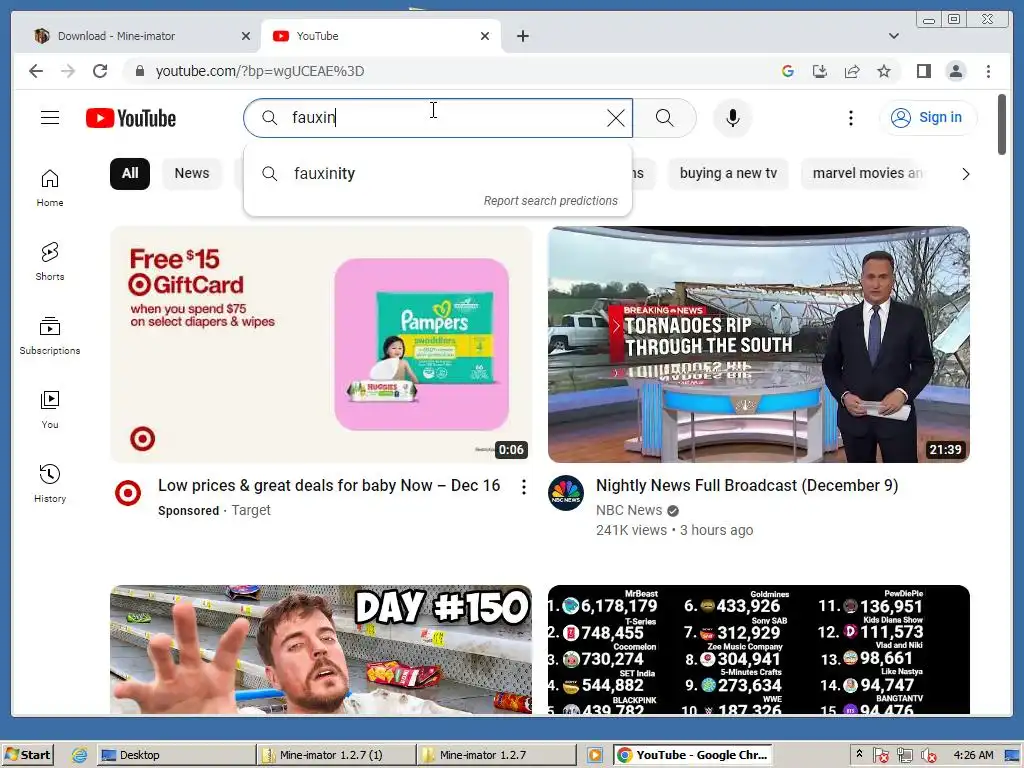The width and height of the screenshot is (1024, 768).
Task: Open the Chrome three-dot menu
Action: coord(988,71)
